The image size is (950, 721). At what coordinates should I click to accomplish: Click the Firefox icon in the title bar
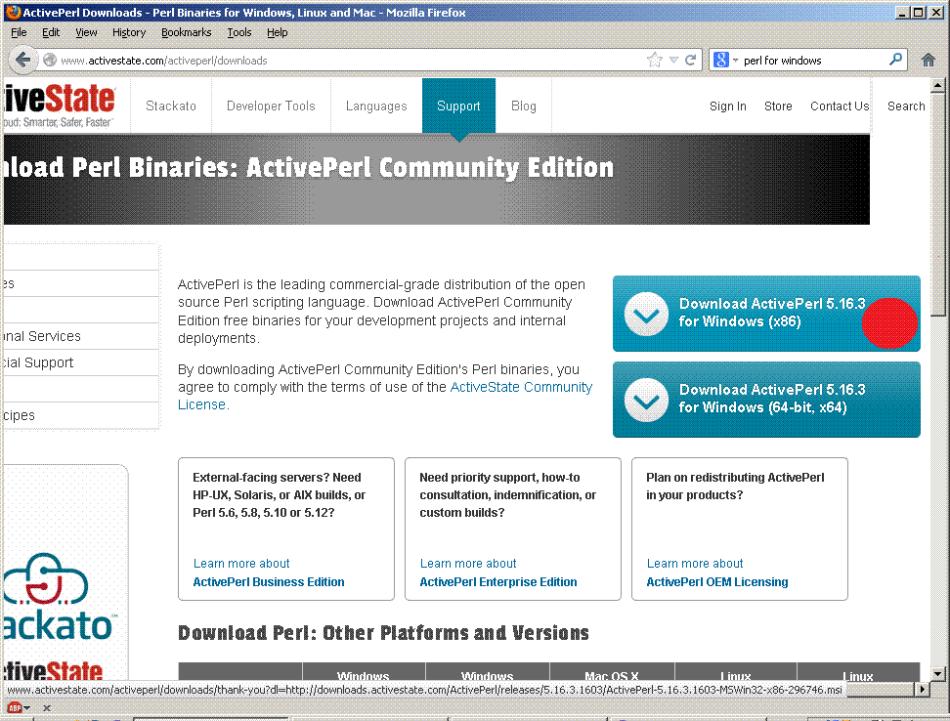[x=12, y=12]
